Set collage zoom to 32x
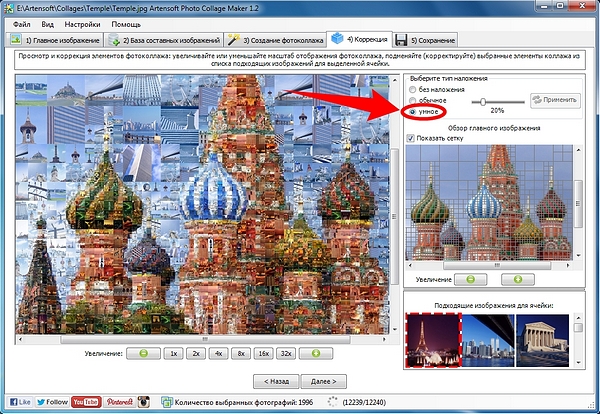The height and width of the screenshot is (414, 600). click(286, 354)
